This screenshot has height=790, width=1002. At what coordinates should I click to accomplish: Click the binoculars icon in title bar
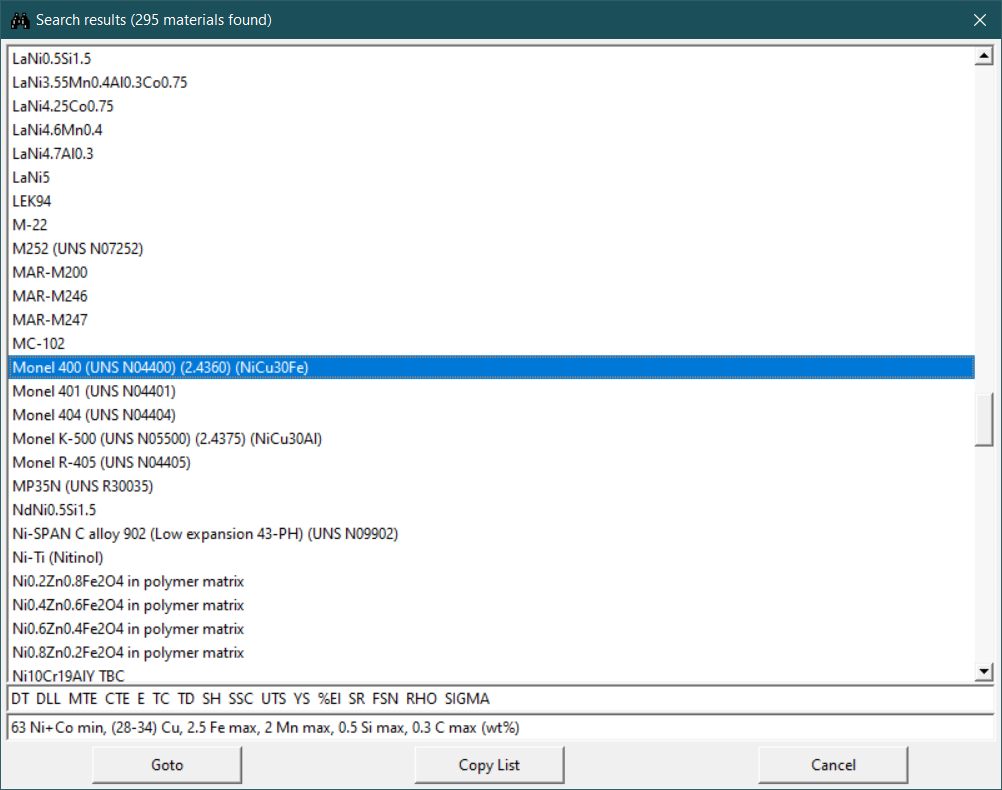(19, 19)
